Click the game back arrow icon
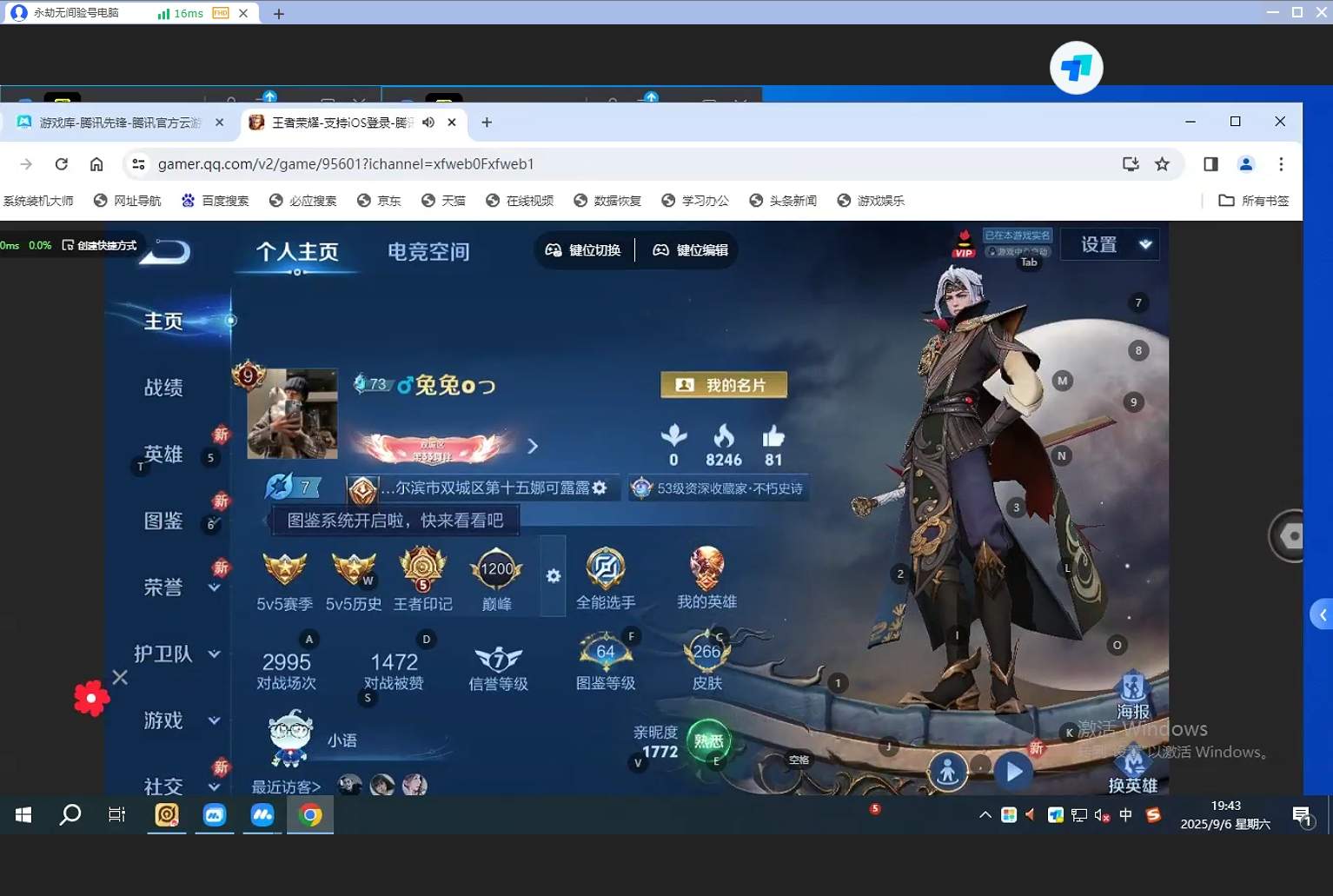Image resolution: width=1333 pixels, height=896 pixels. (x=166, y=252)
